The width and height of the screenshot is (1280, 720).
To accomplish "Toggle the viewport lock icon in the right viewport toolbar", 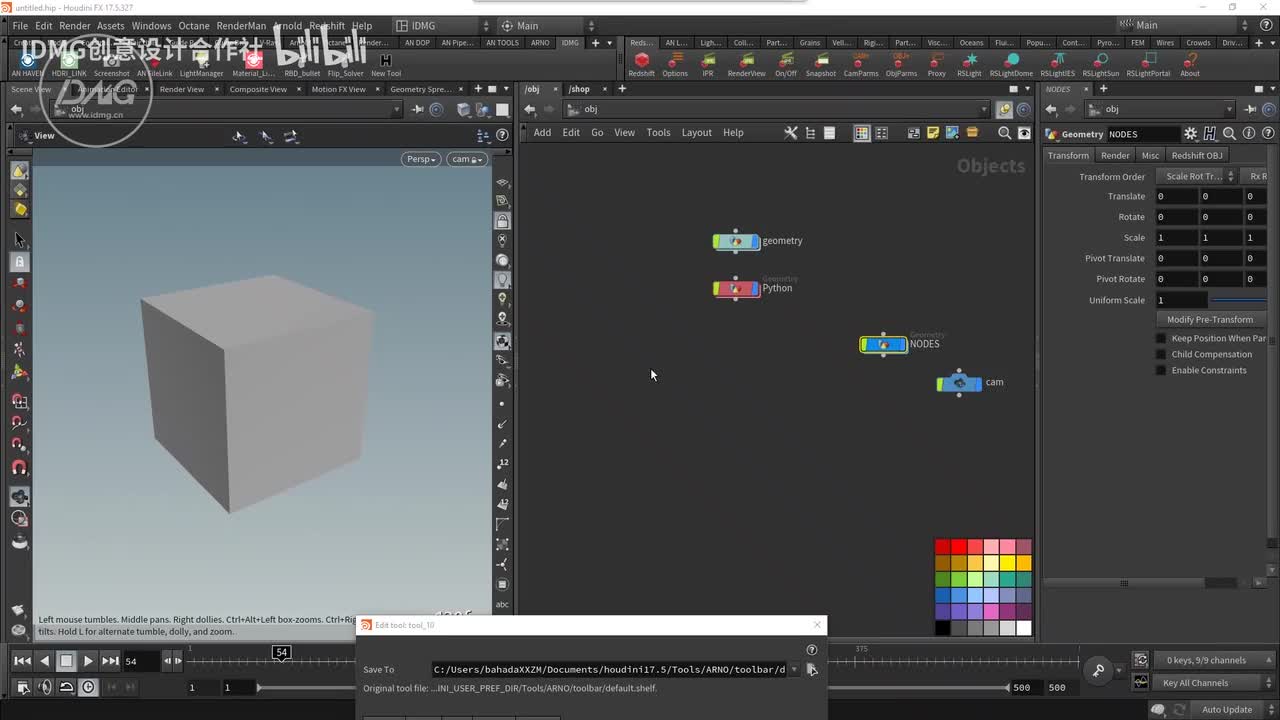I will tap(502, 221).
